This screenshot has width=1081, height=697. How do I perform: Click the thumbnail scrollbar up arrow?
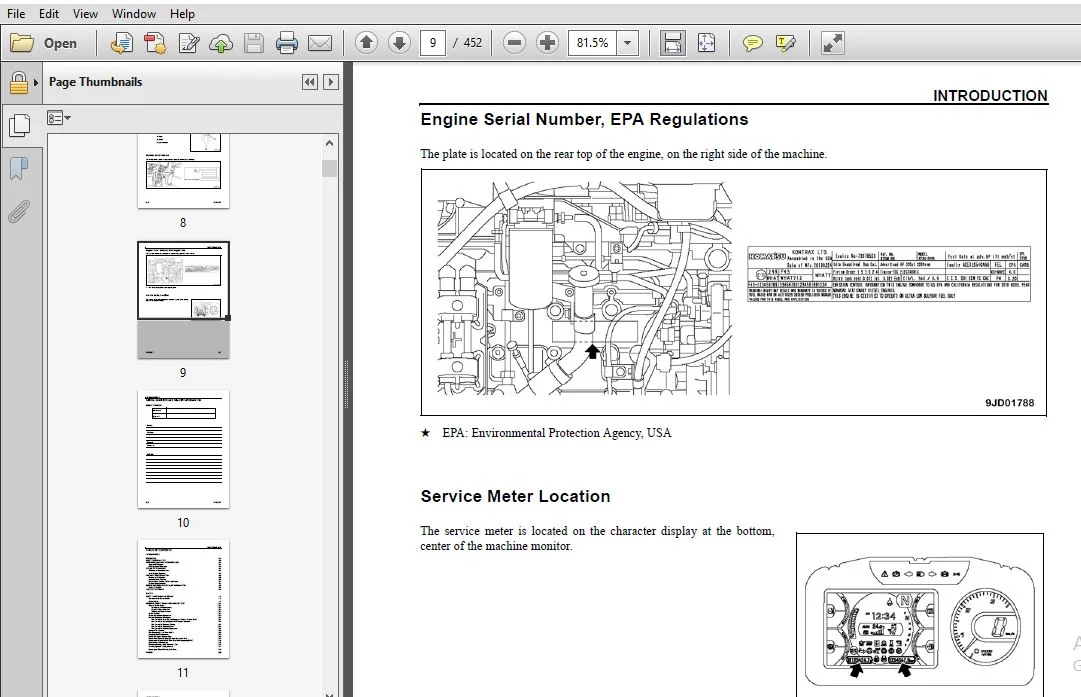pyautogui.click(x=330, y=143)
